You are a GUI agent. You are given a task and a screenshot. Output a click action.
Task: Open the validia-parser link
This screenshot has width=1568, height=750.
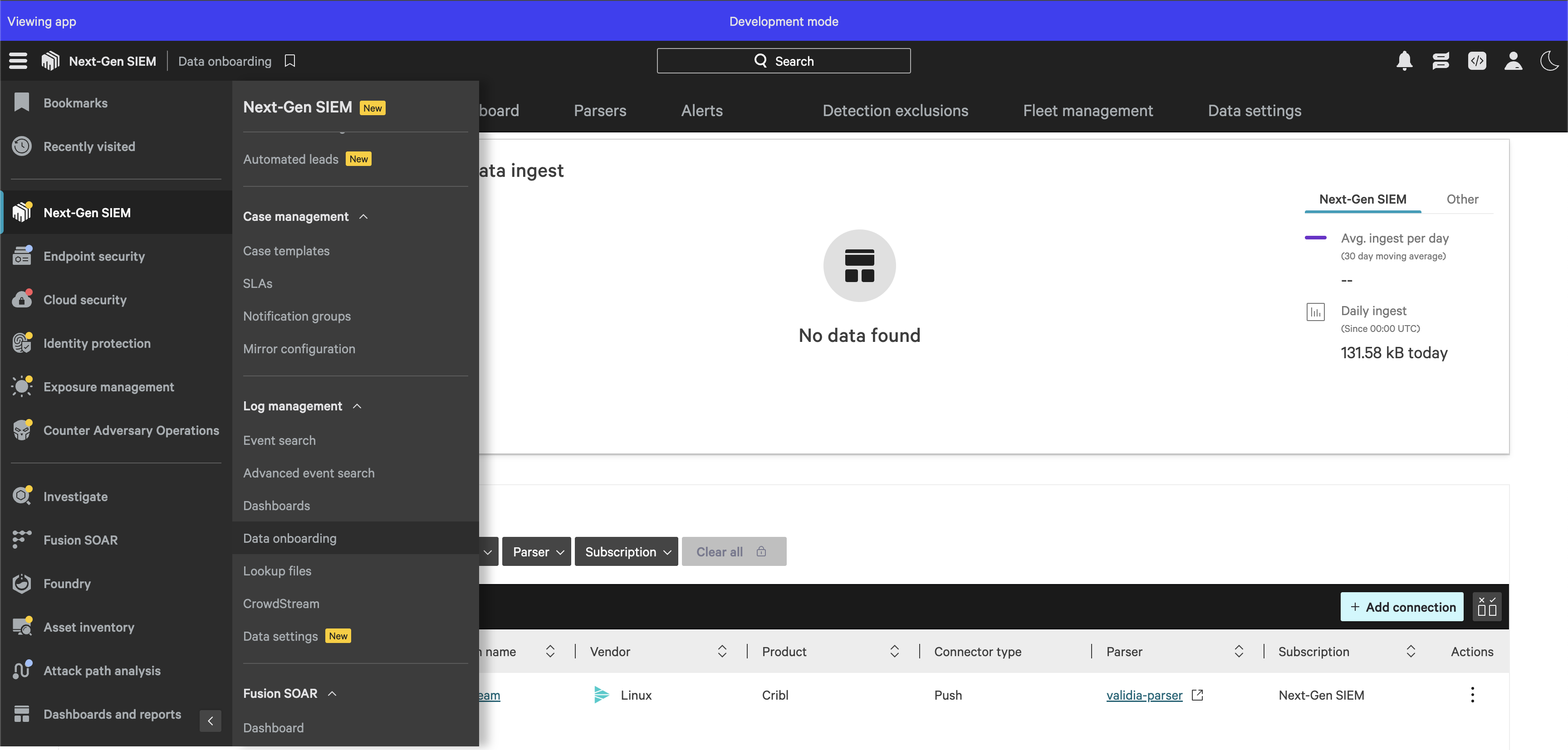tap(1144, 695)
